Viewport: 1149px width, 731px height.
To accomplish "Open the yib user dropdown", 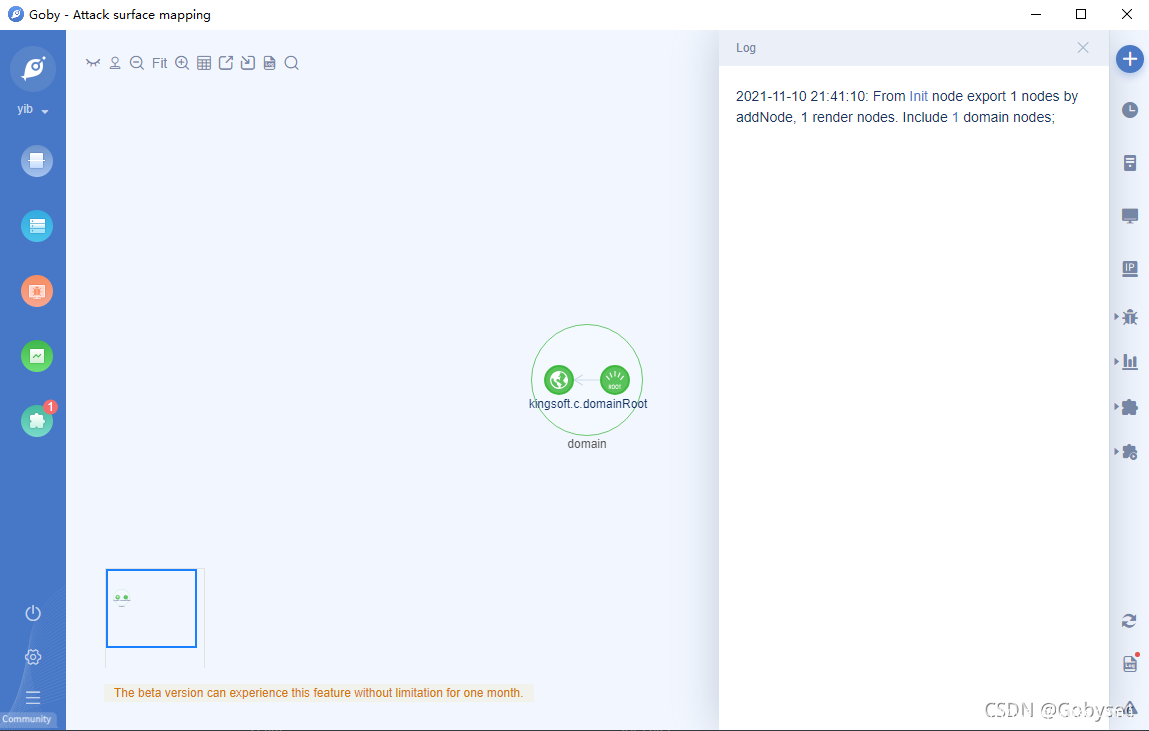I will pos(33,109).
